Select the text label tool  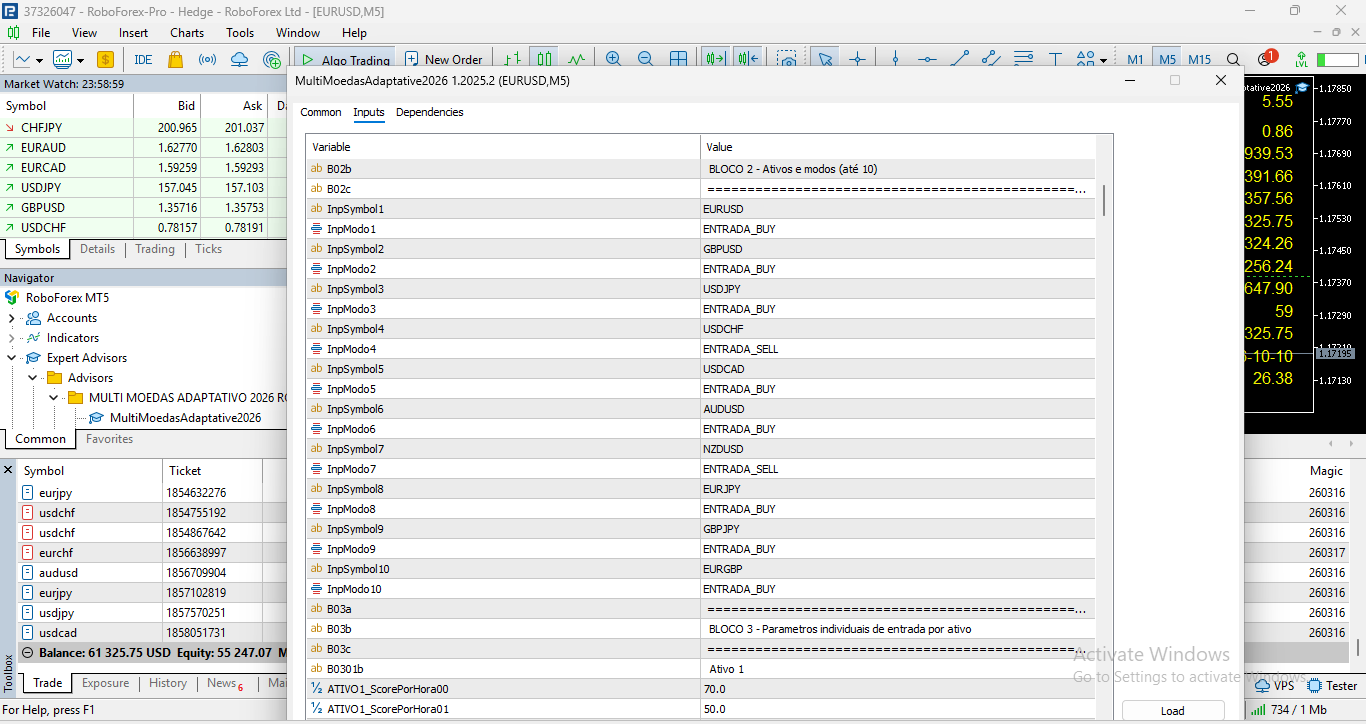1055,60
